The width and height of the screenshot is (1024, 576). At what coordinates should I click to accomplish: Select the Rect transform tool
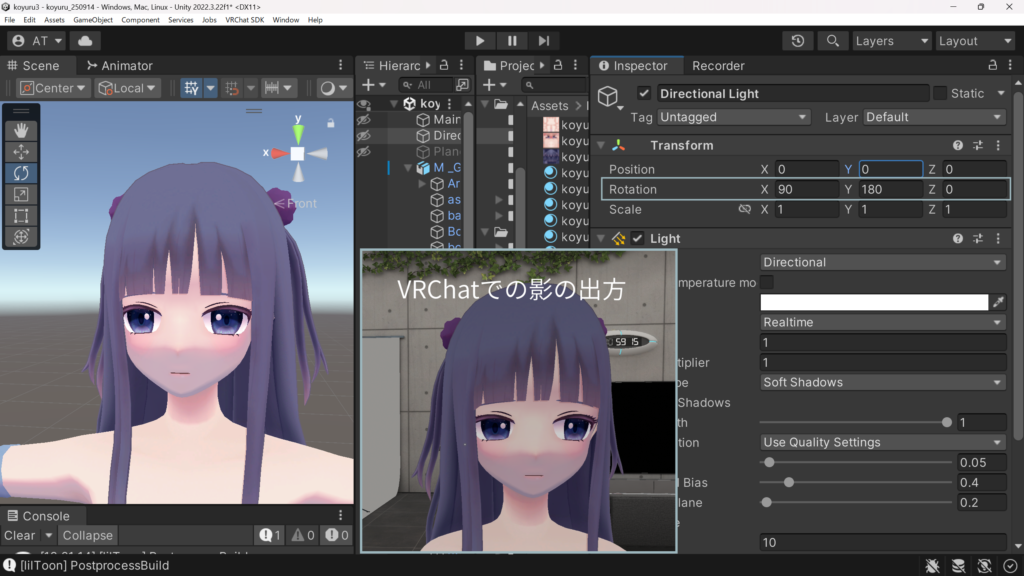pyautogui.click(x=21, y=216)
